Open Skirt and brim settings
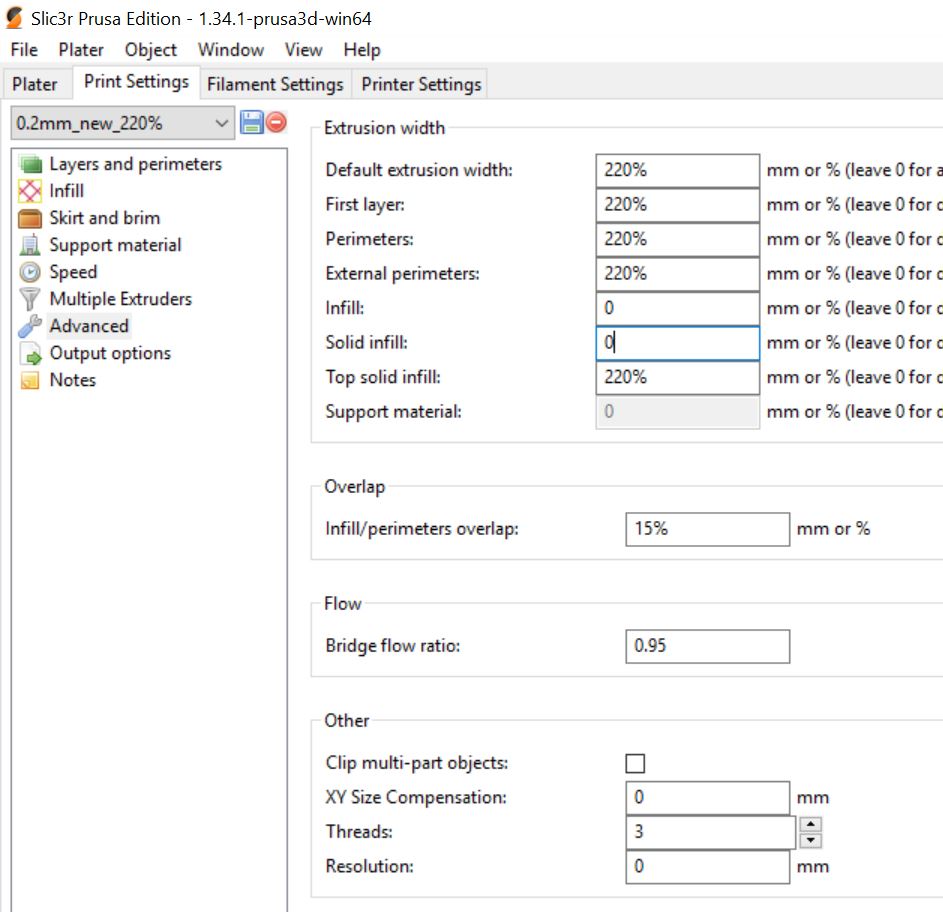943x912 pixels. click(104, 218)
